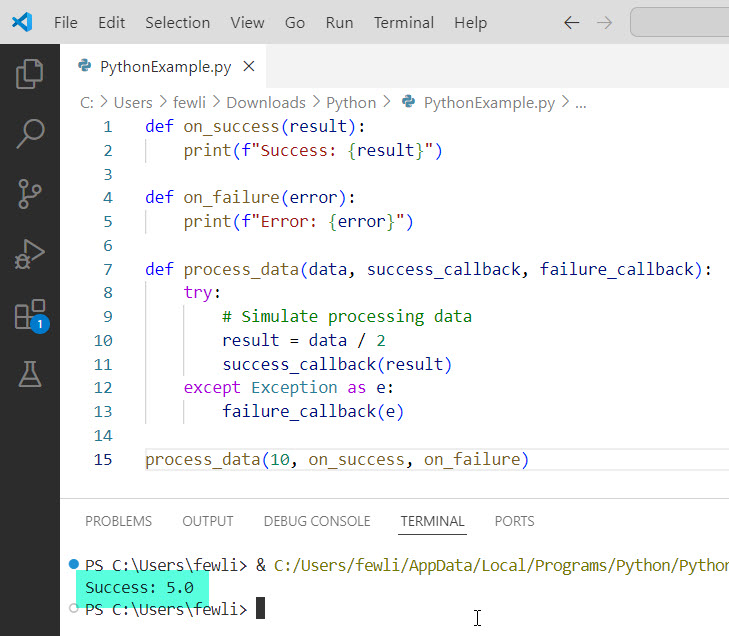Click the Extensions update badge showing 1
Image resolution: width=729 pixels, height=636 pixels.
40,324
